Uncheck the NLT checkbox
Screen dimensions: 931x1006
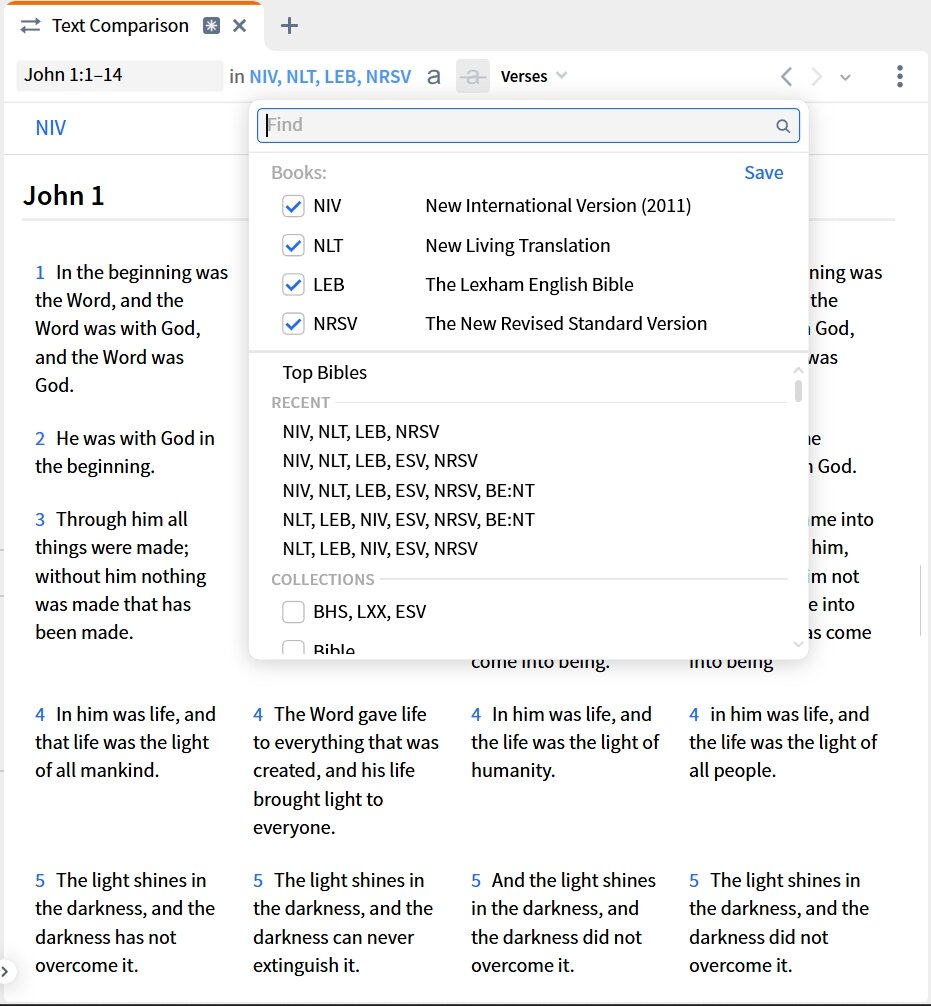(293, 246)
